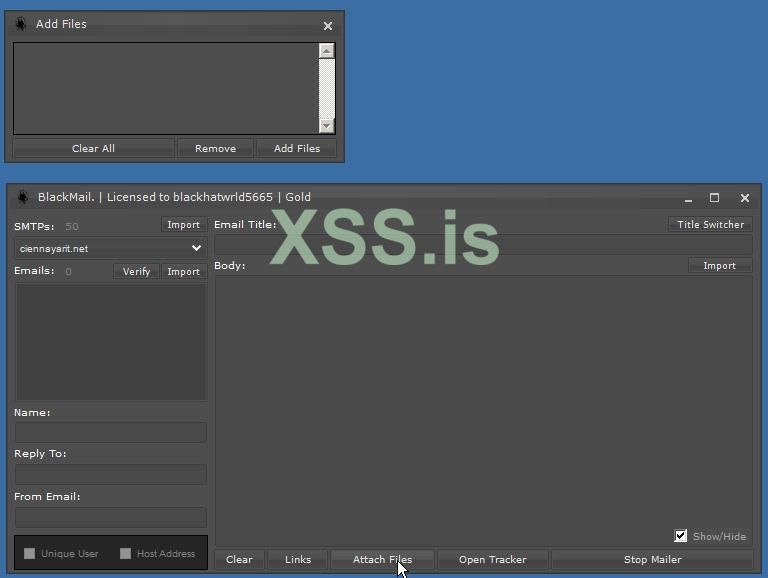Click the Add Files button

point(297,148)
